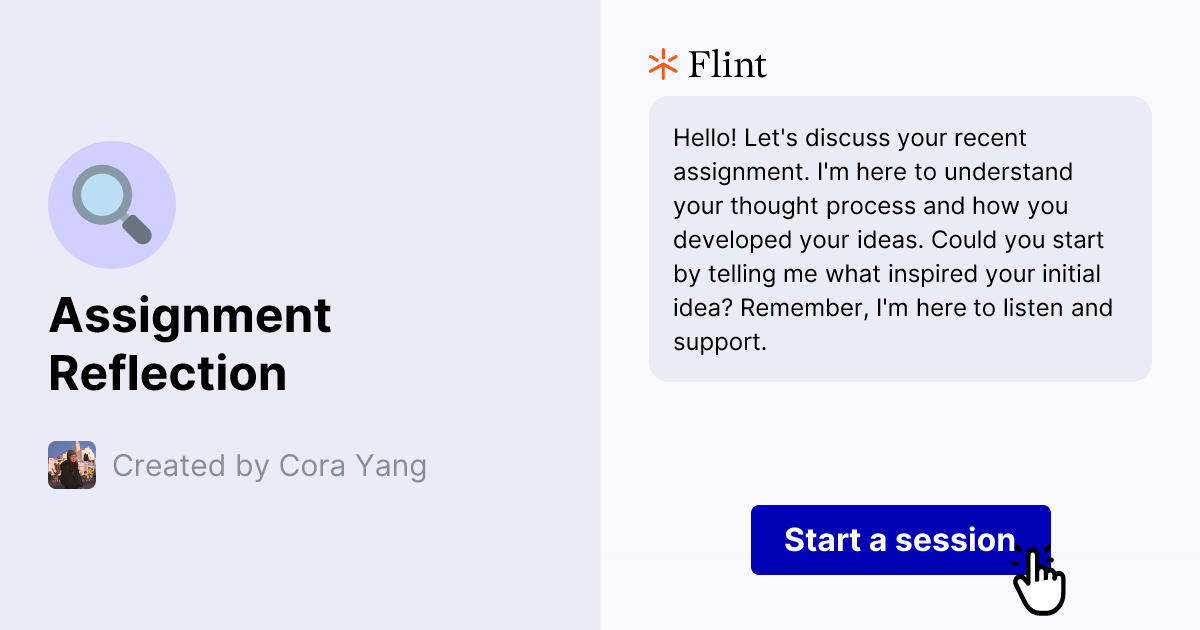Click Cora Yang's avatar thumbnail
The height and width of the screenshot is (630, 1200).
[x=71, y=465]
